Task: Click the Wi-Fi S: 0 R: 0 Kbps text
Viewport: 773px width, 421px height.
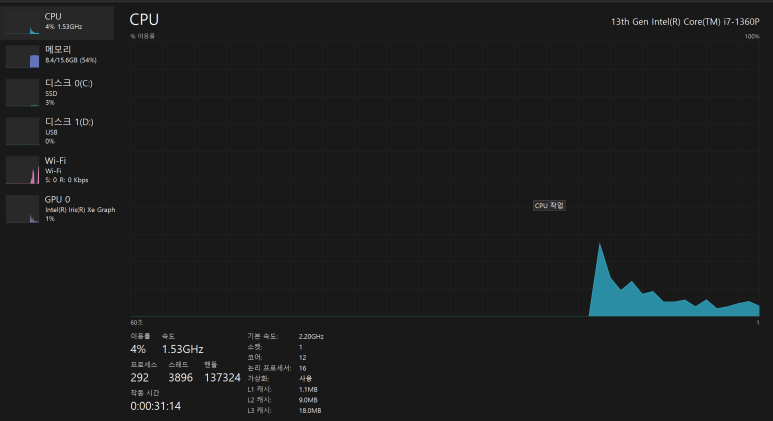Action: click(67, 180)
